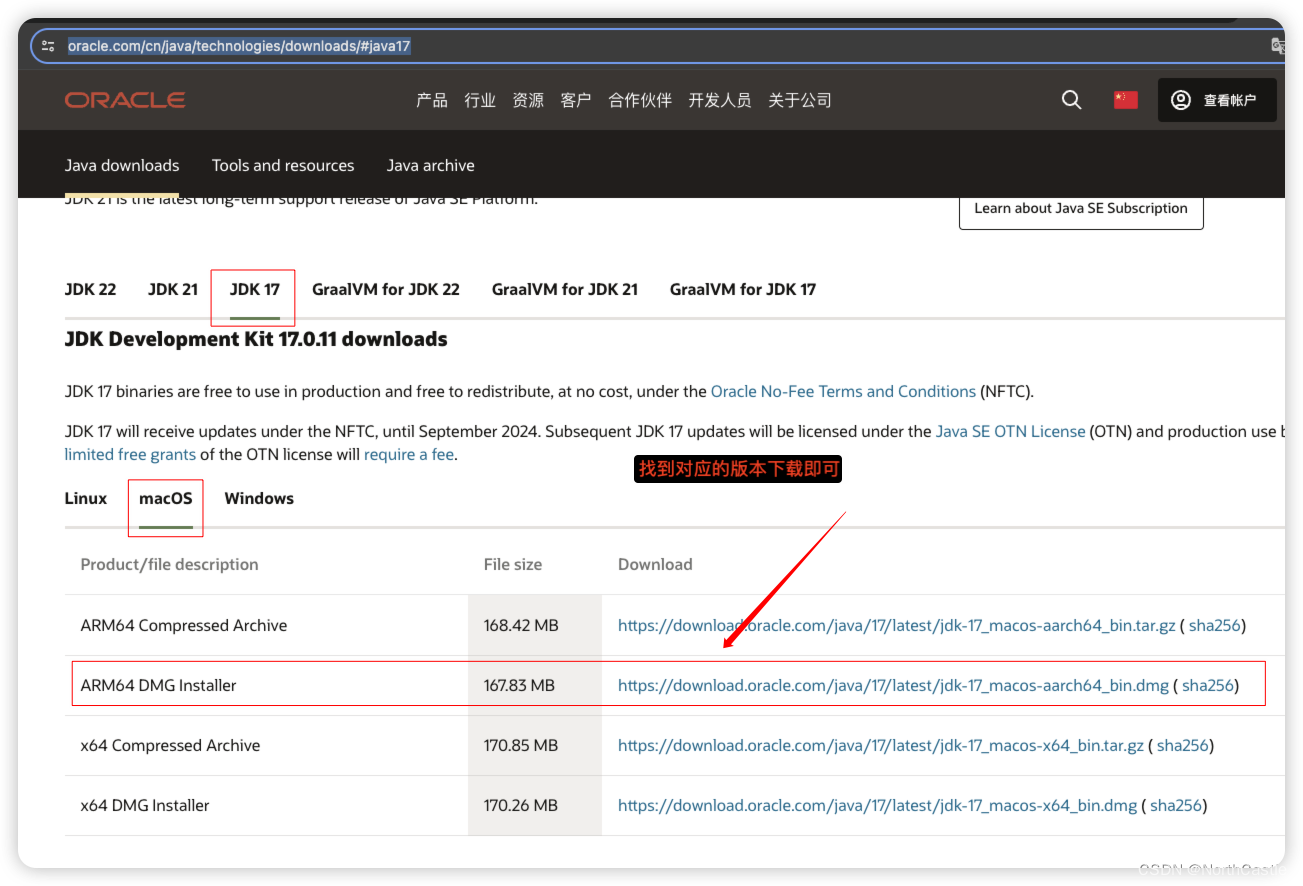Open the 行业 menu
The image size is (1303, 886).
click(480, 100)
